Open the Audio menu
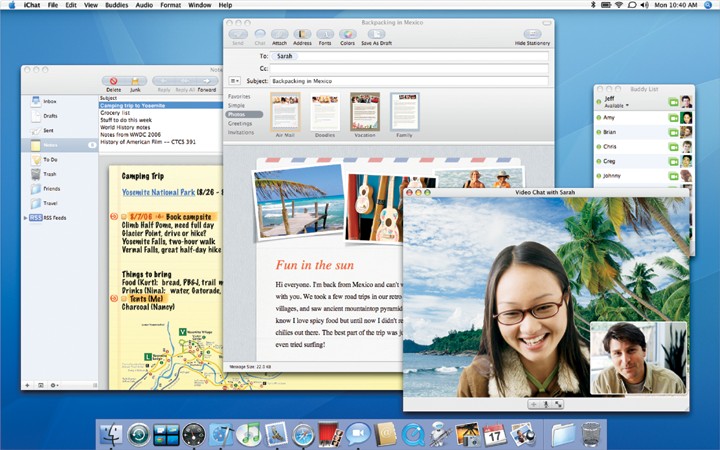 [144, 5]
